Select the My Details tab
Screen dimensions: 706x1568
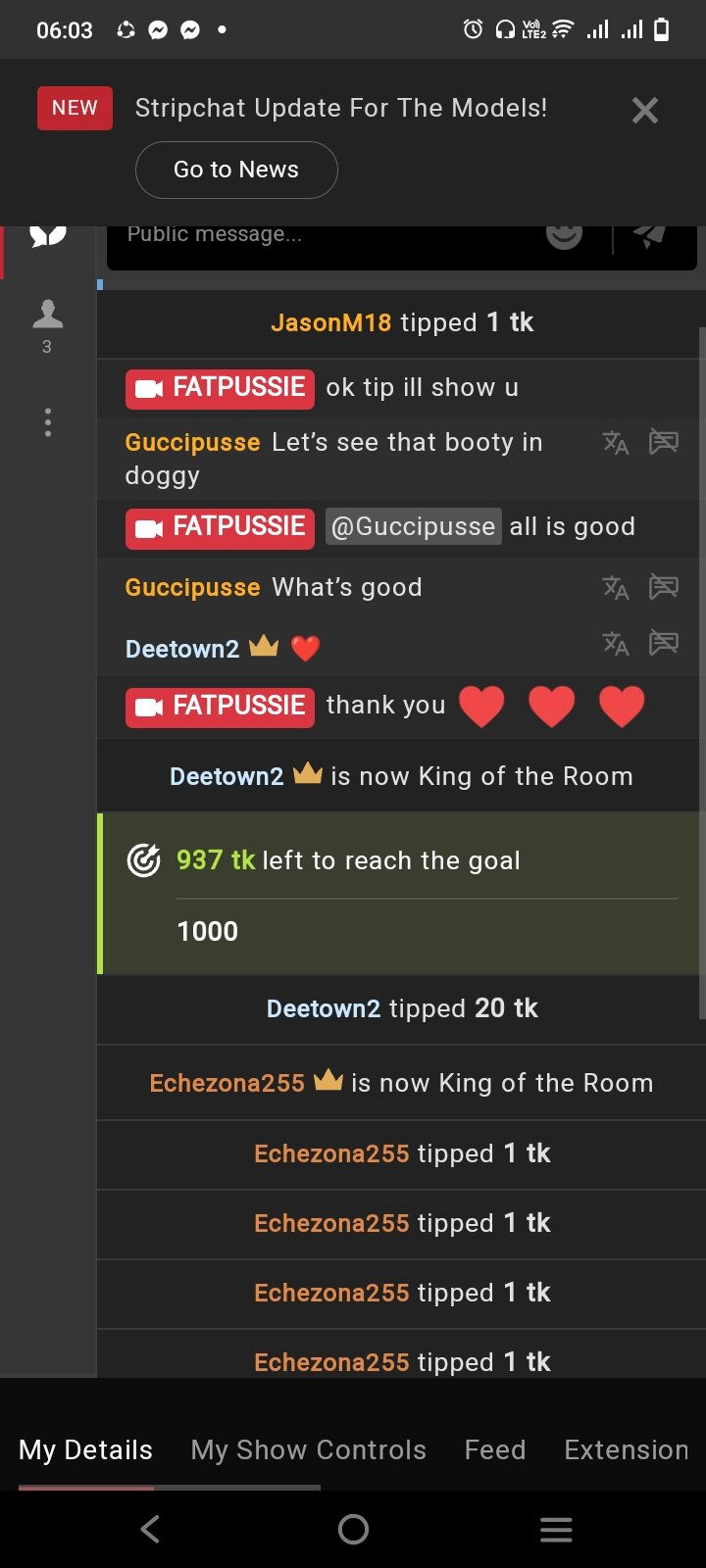85,1450
